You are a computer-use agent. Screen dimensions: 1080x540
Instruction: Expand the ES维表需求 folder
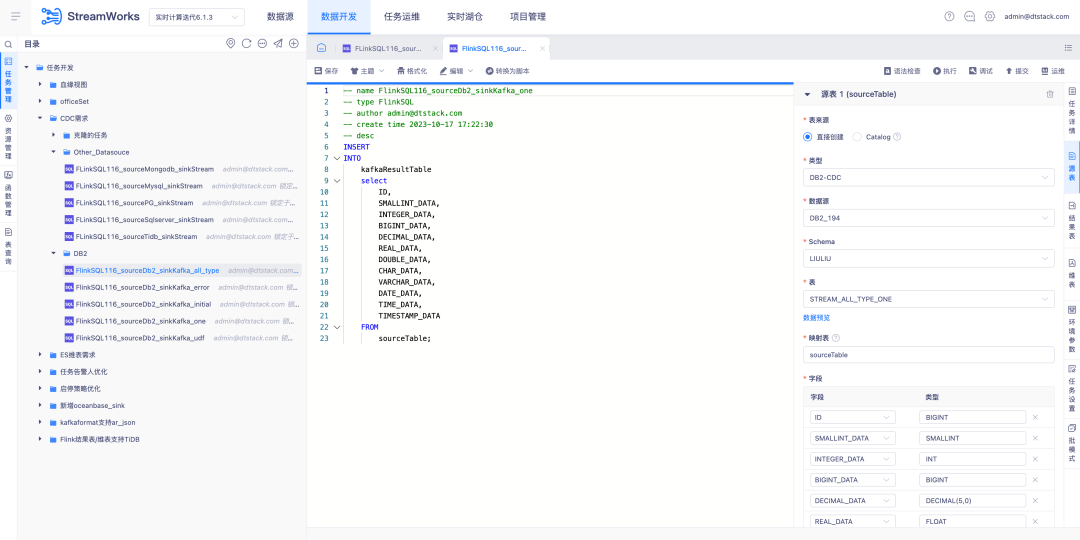[x=40, y=355]
